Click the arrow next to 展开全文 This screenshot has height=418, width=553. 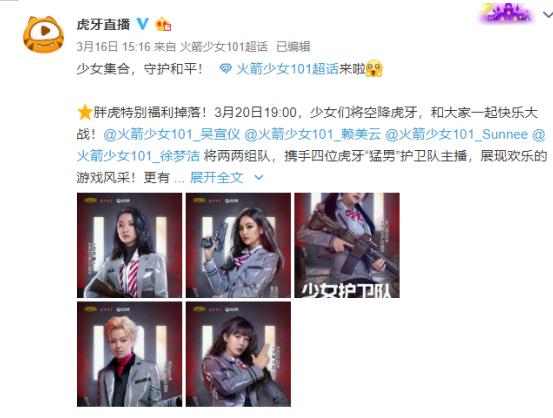259,178
